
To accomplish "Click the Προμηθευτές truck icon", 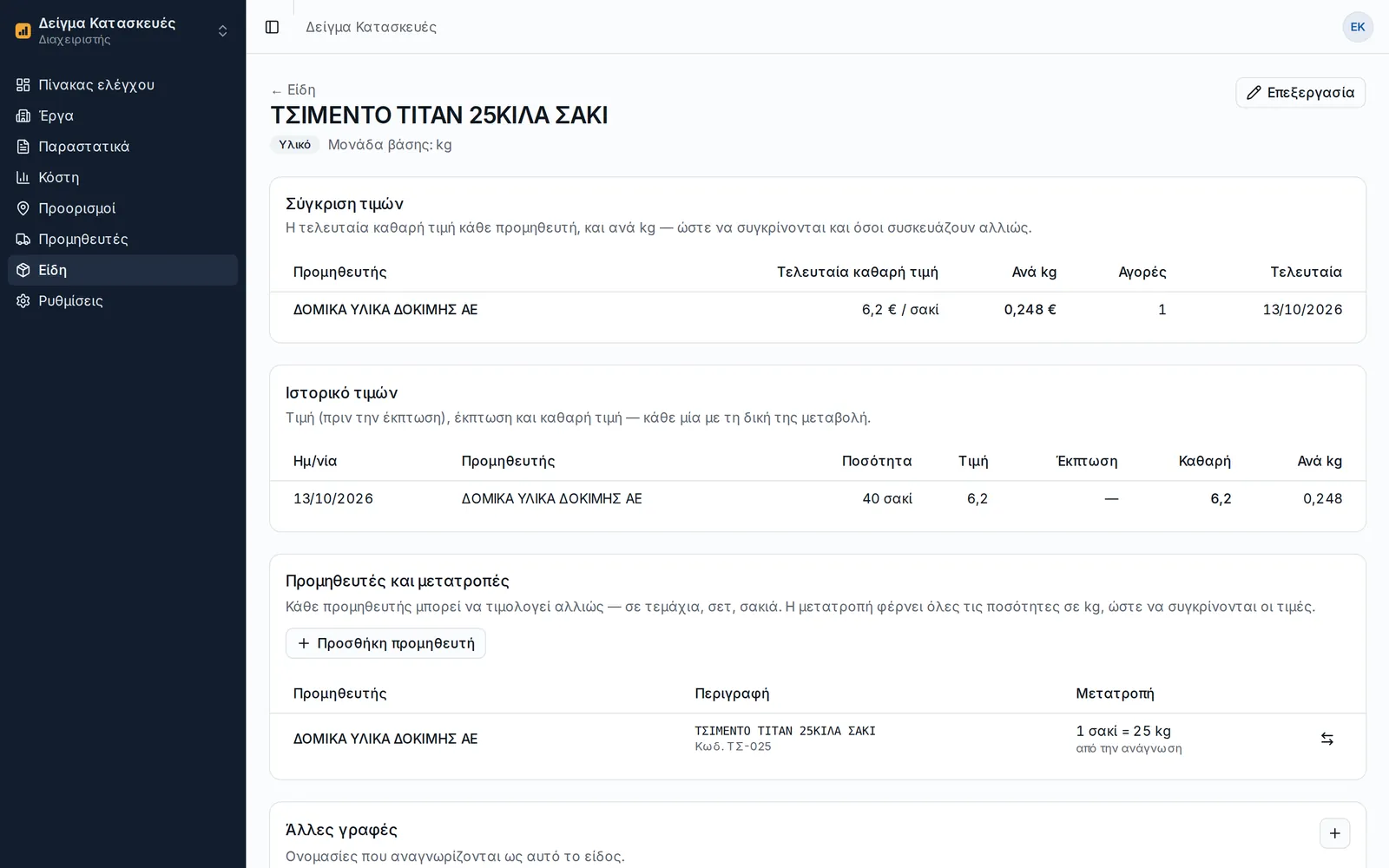I will (x=23, y=239).
